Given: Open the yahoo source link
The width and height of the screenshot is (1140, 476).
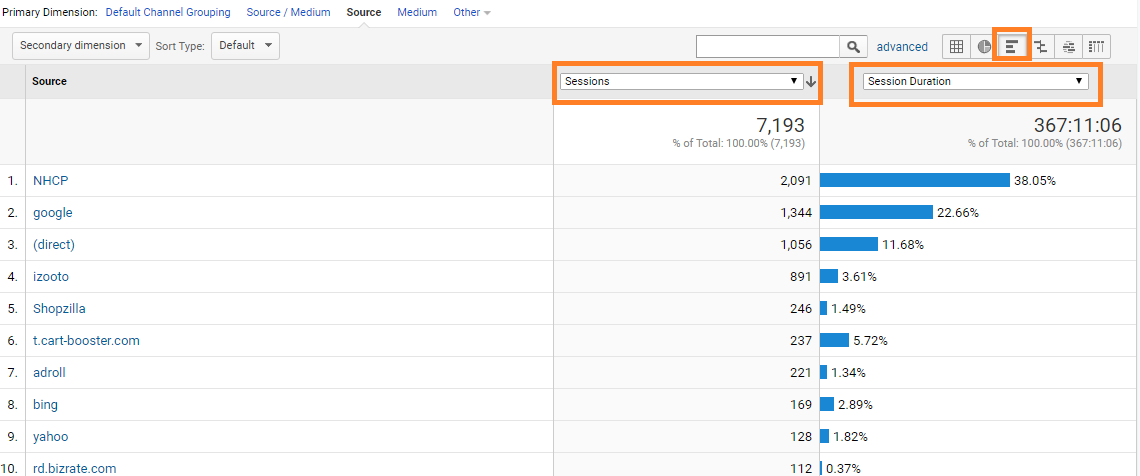Looking at the screenshot, I should pyautogui.click(x=50, y=437).
